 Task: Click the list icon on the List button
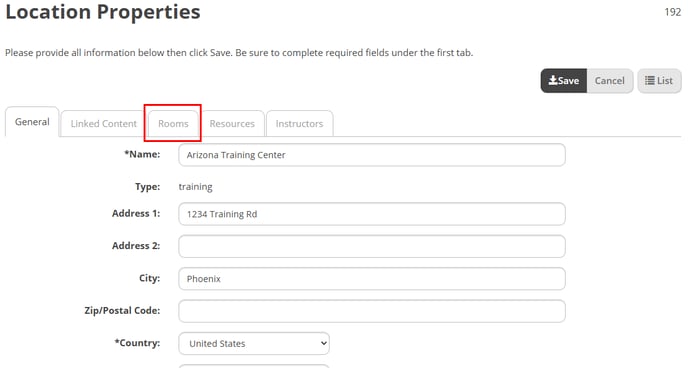click(x=649, y=80)
